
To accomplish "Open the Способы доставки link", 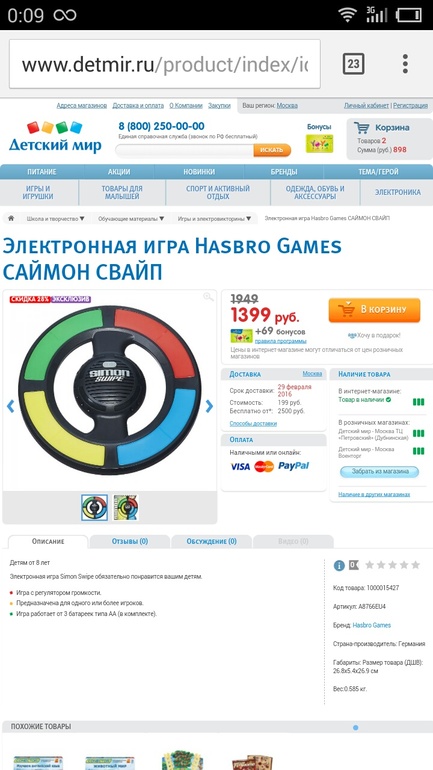I will click(x=253, y=423).
